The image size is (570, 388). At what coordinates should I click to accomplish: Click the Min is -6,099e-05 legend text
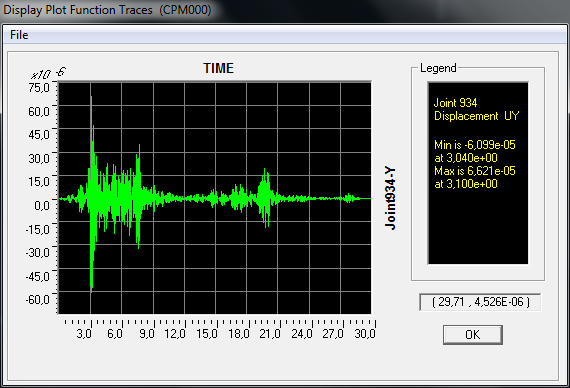point(475,145)
